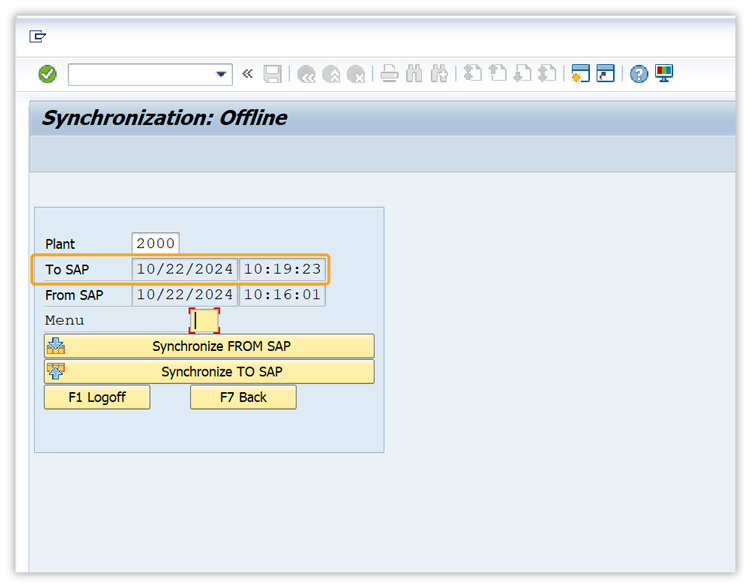Click the Find Next binoculars-plus icon

[439, 74]
